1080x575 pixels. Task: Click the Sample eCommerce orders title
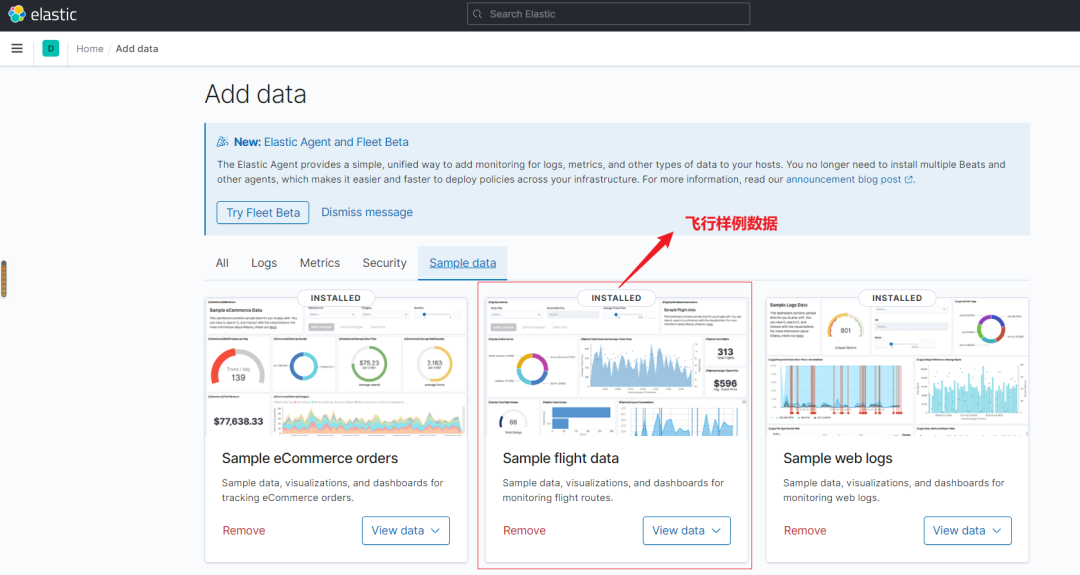click(x=310, y=459)
